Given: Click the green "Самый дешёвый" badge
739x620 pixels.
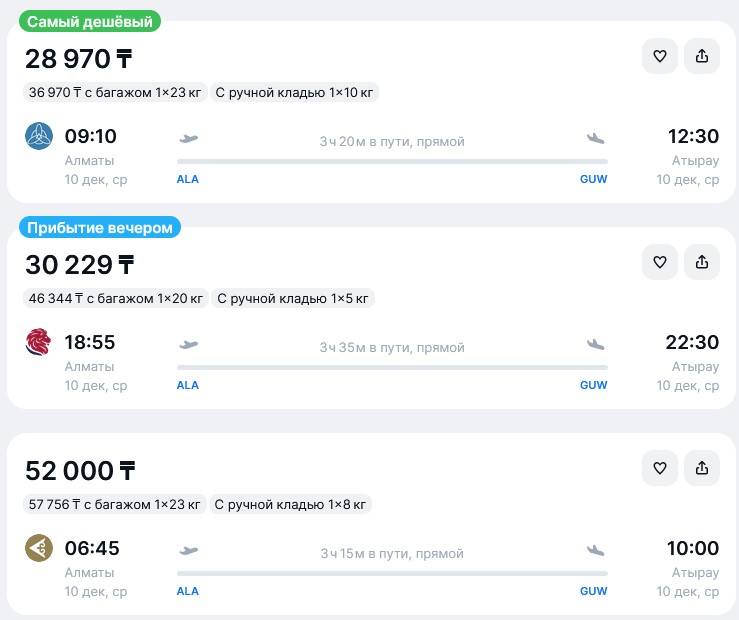Looking at the screenshot, I should 90,22.
